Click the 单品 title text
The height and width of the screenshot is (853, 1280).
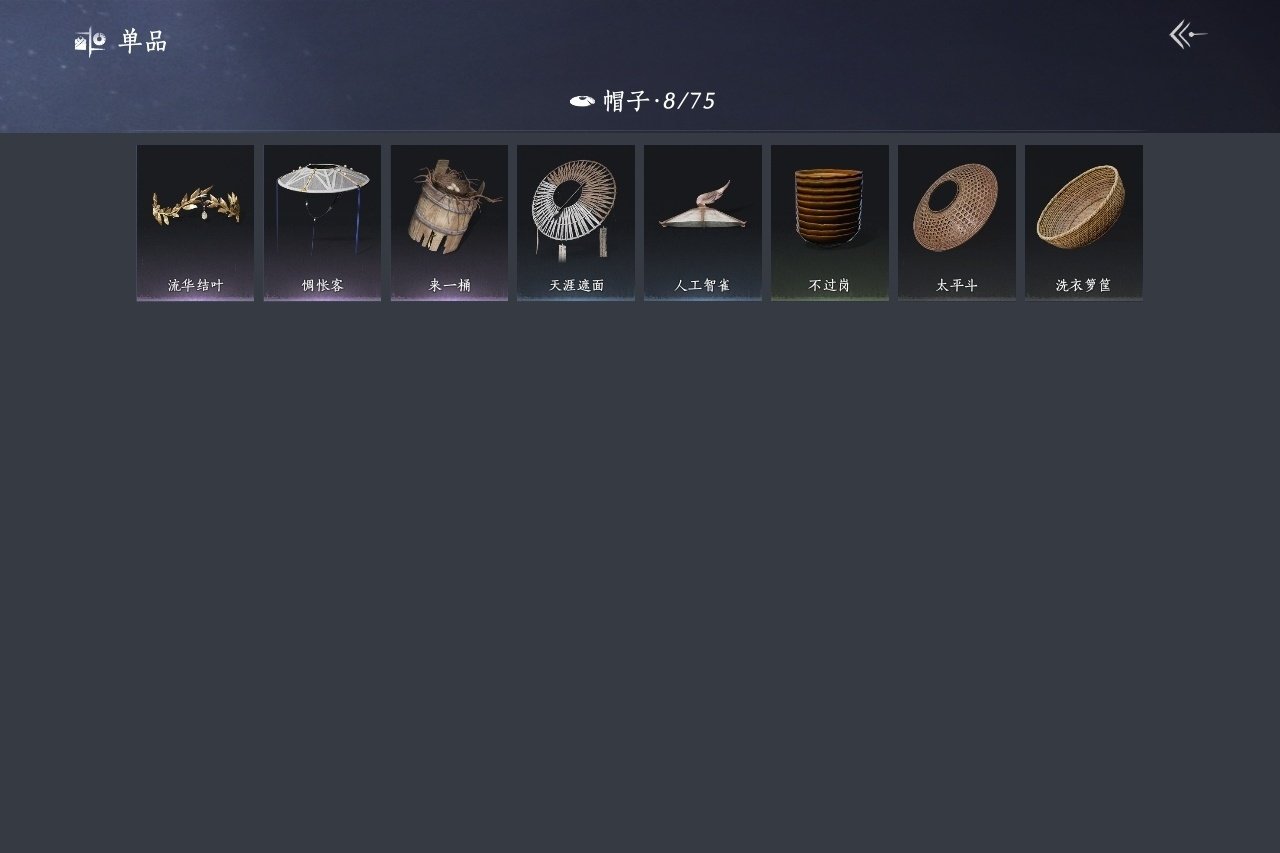pyautogui.click(x=143, y=41)
